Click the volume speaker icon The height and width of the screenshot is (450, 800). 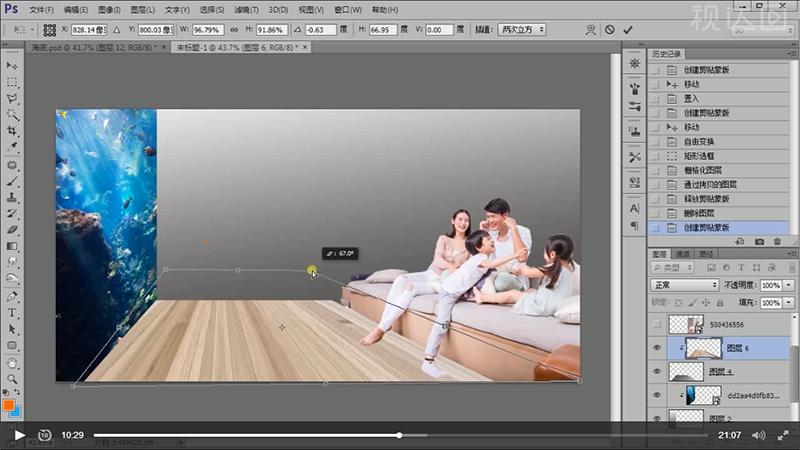click(759, 435)
